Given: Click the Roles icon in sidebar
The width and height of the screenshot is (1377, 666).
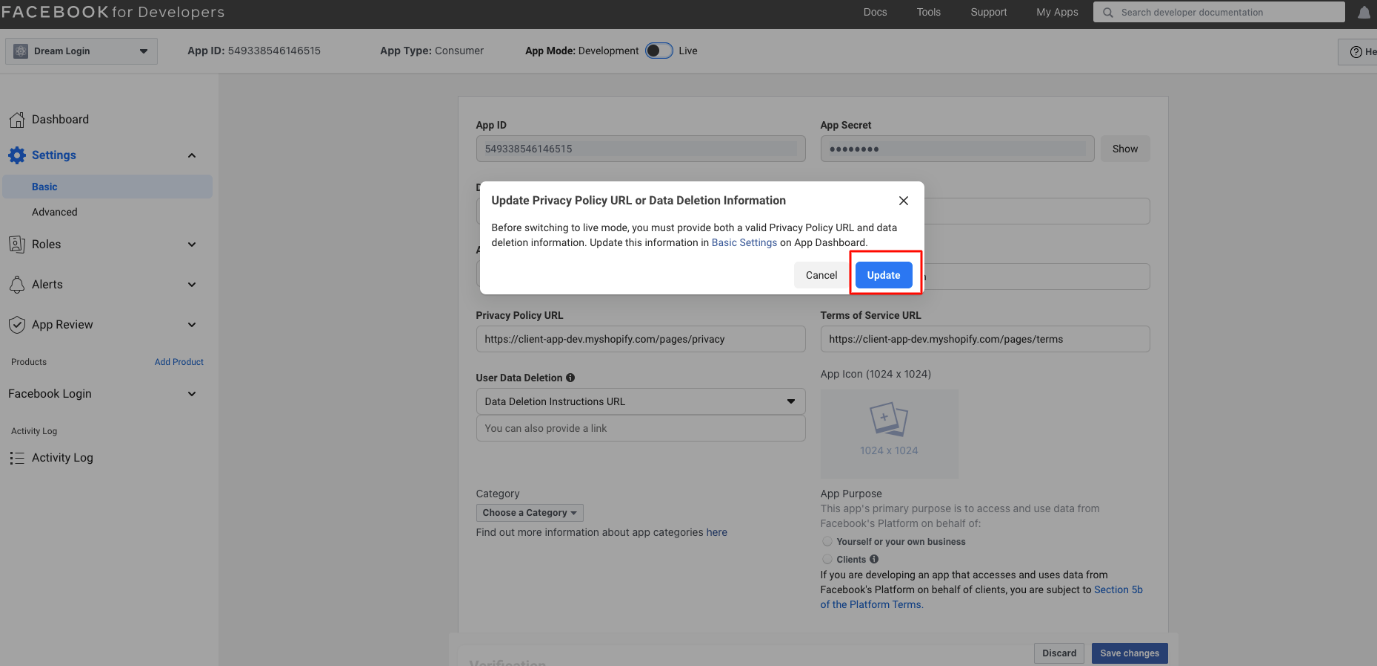Looking at the screenshot, I should pos(17,244).
